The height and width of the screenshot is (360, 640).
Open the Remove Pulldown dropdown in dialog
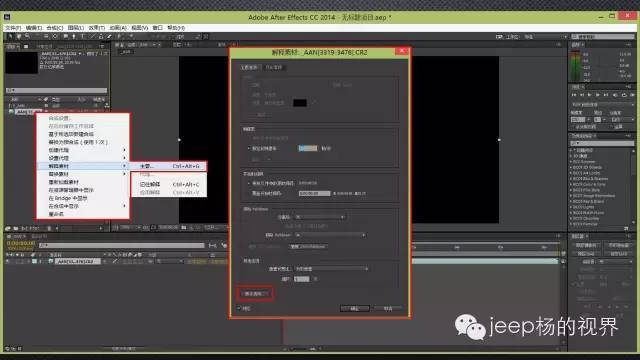[330, 235]
